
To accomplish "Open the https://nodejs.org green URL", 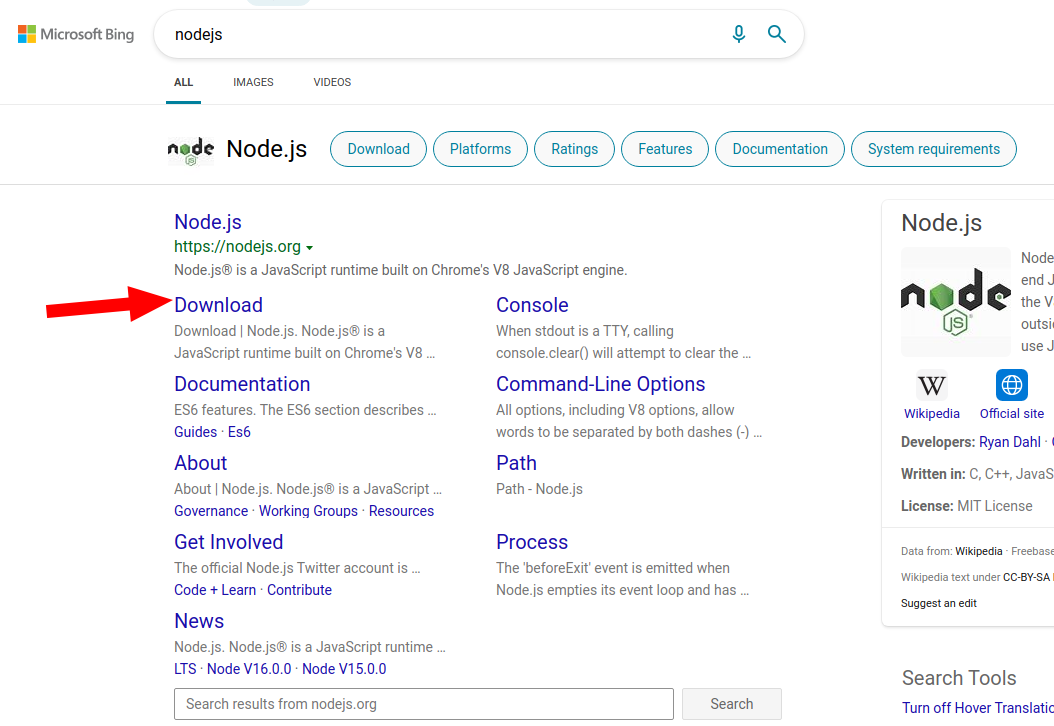I will [237, 247].
